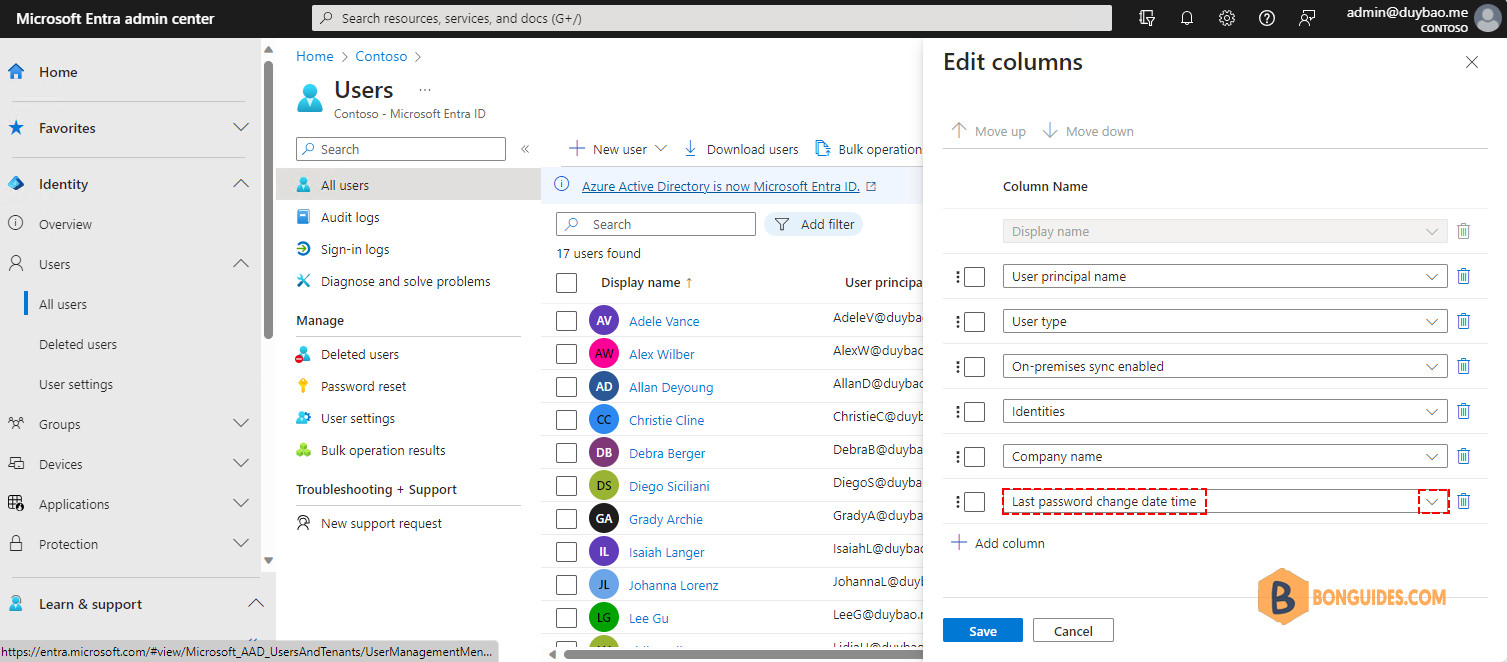Check the Diego Siciliani row checkbox
The width and height of the screenshot is (1507, 662).
click(x=566, y=486)
